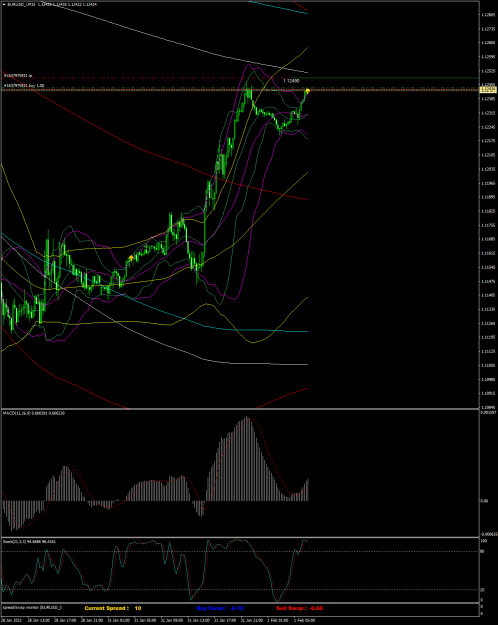Select the buy 1.00 order line label
498x625 pixels.
24,85
